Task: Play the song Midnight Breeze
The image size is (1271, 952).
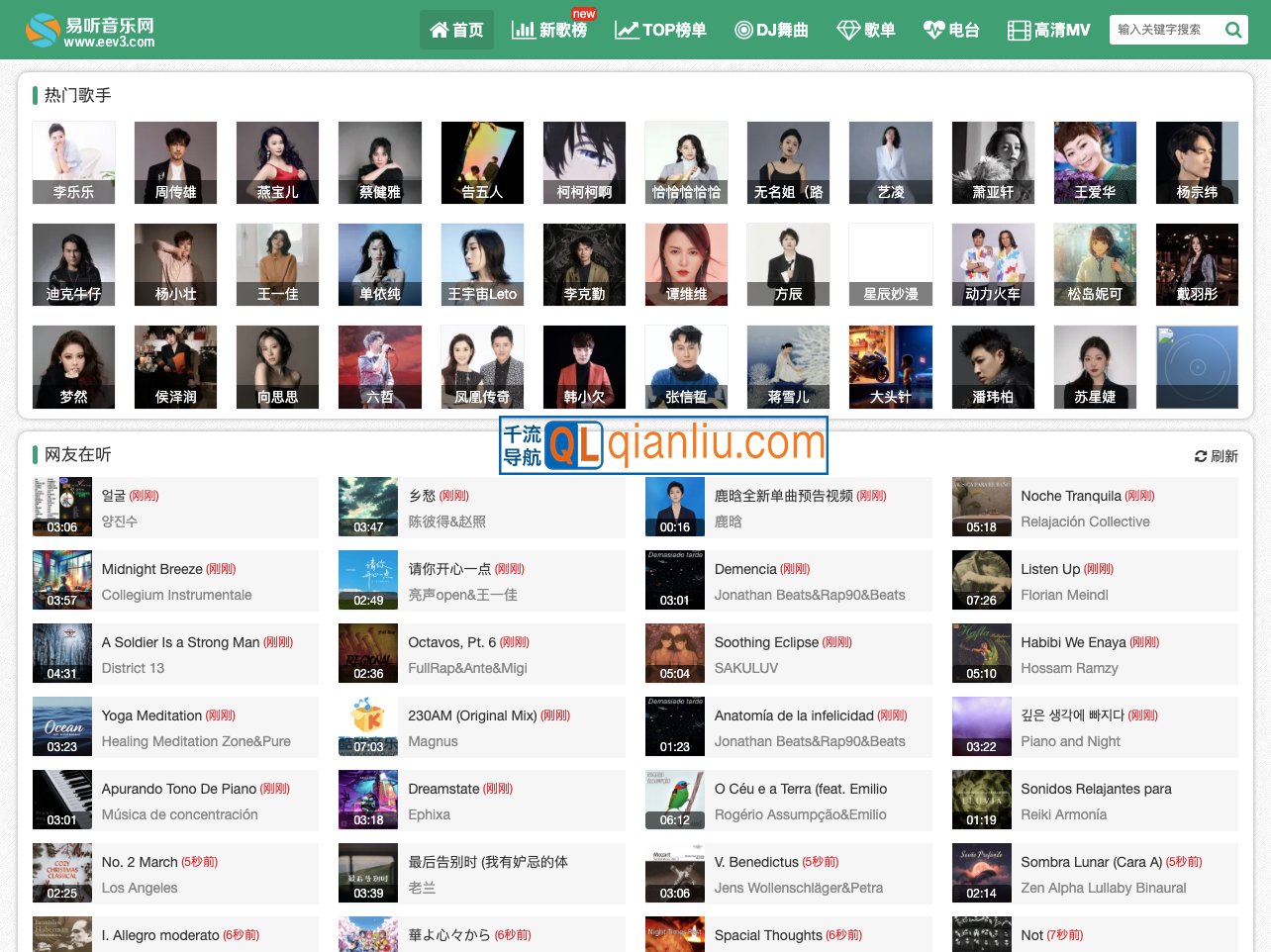Action: click(x=151, y=569)
